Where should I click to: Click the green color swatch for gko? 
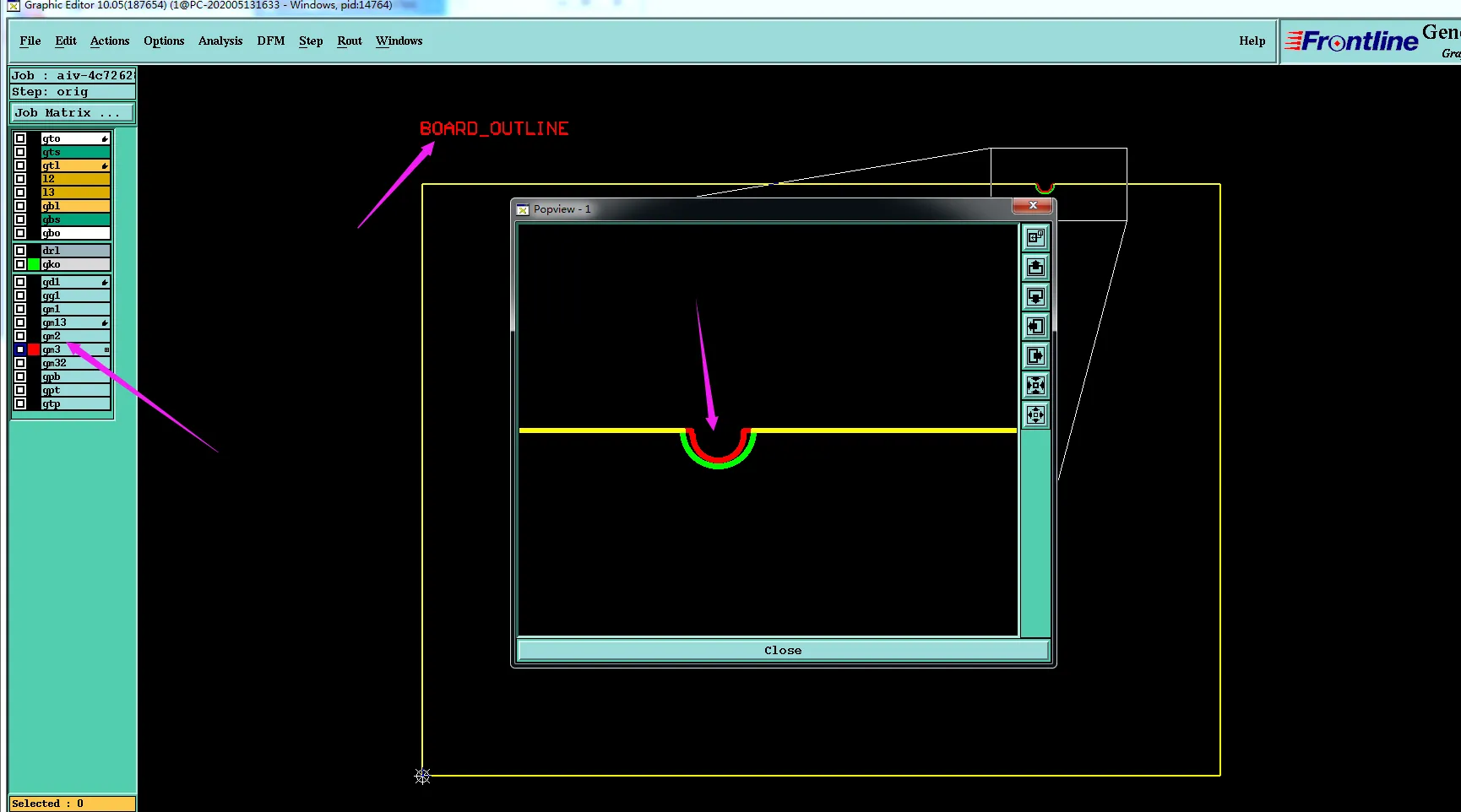[x=34, y=264]
